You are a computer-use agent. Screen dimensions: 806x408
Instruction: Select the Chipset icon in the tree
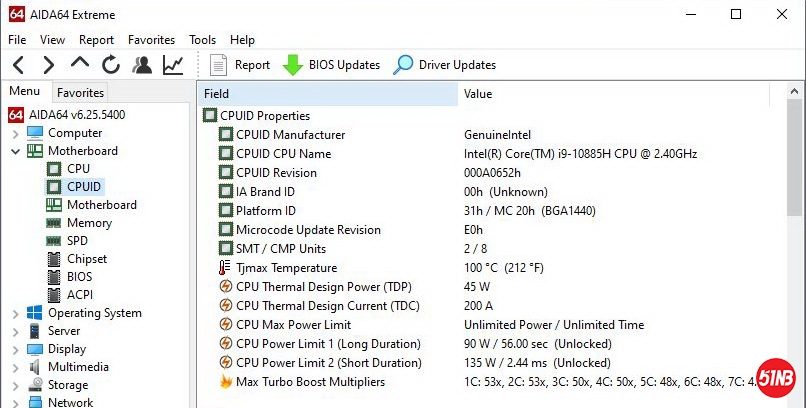54,259
